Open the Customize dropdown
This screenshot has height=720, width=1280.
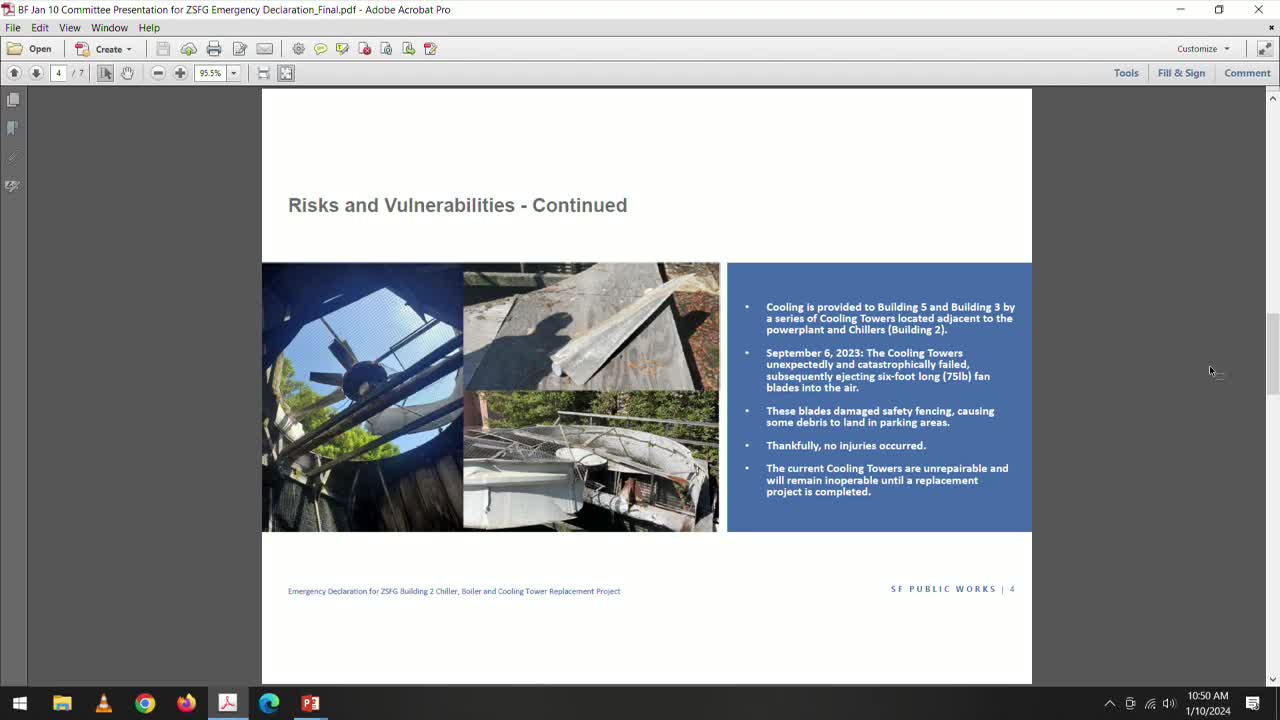pyautogui.click(x=1203, y=48)
